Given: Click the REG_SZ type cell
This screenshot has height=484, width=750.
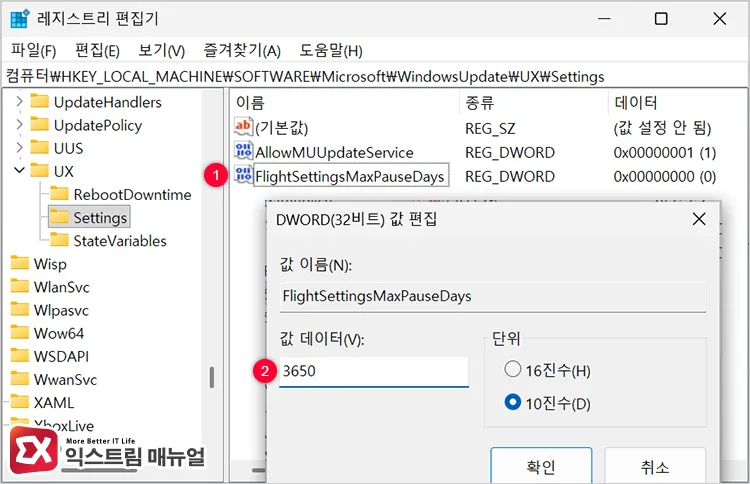Looking at the screenshot, I should pos(490,129).
